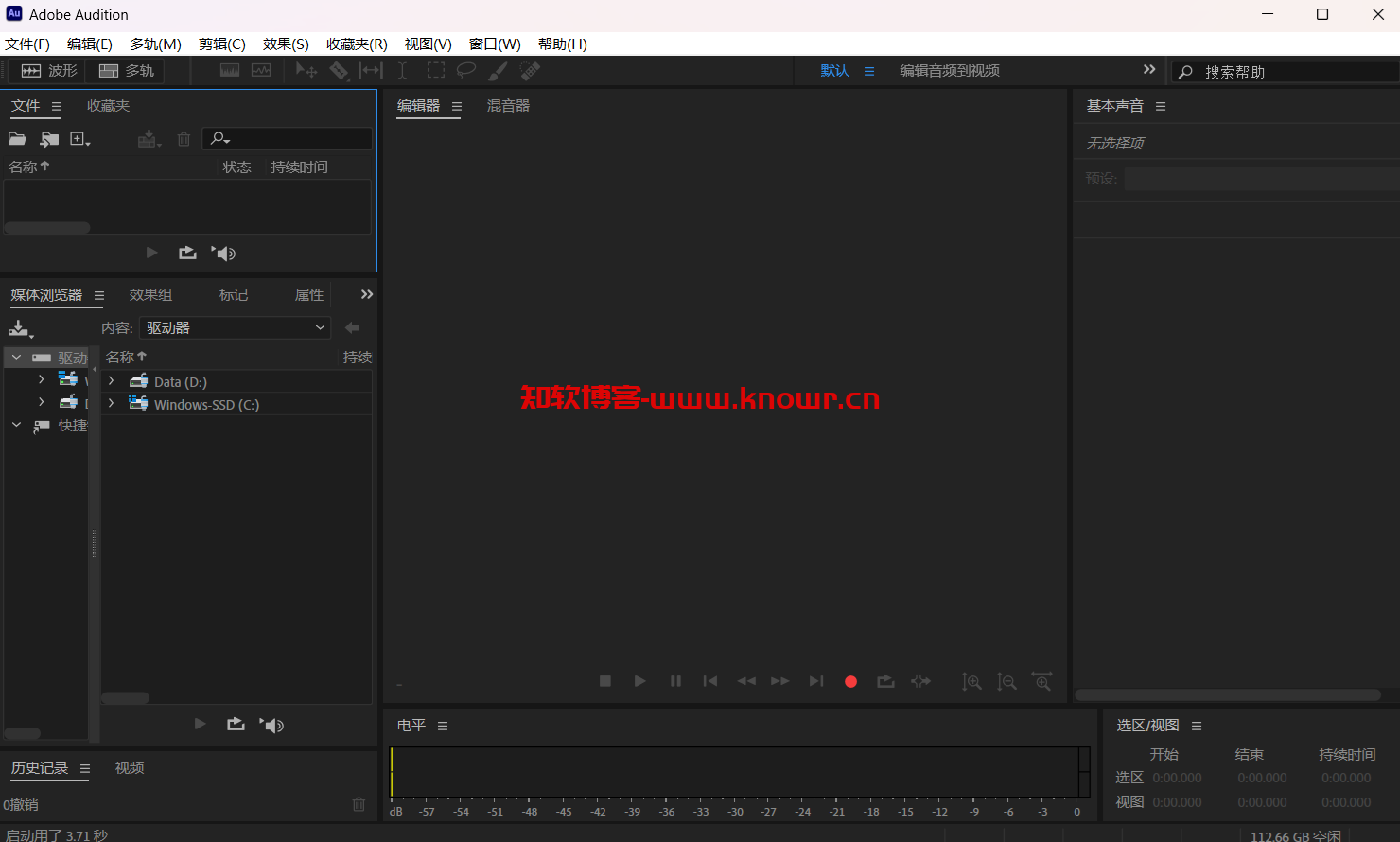Toggle Auto-Play speaker in 媒体浏览器 panel

271,725
